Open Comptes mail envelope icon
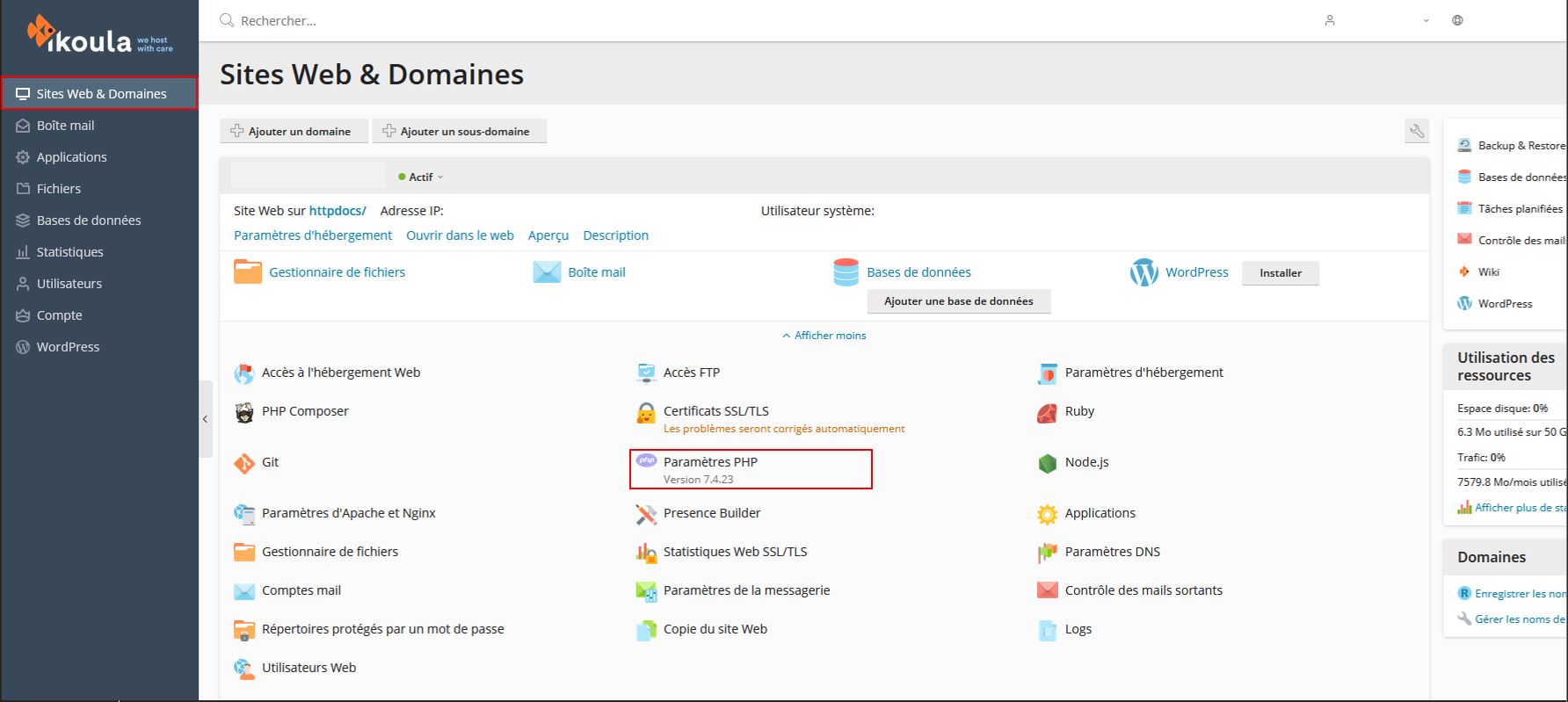1568x702 pixels. point(244,591)
